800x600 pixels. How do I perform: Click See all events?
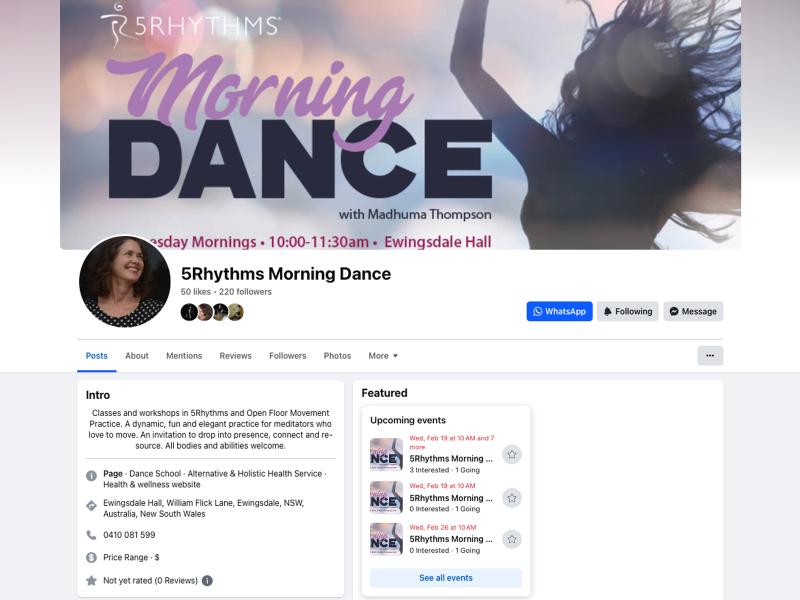[x=445, y=578]
